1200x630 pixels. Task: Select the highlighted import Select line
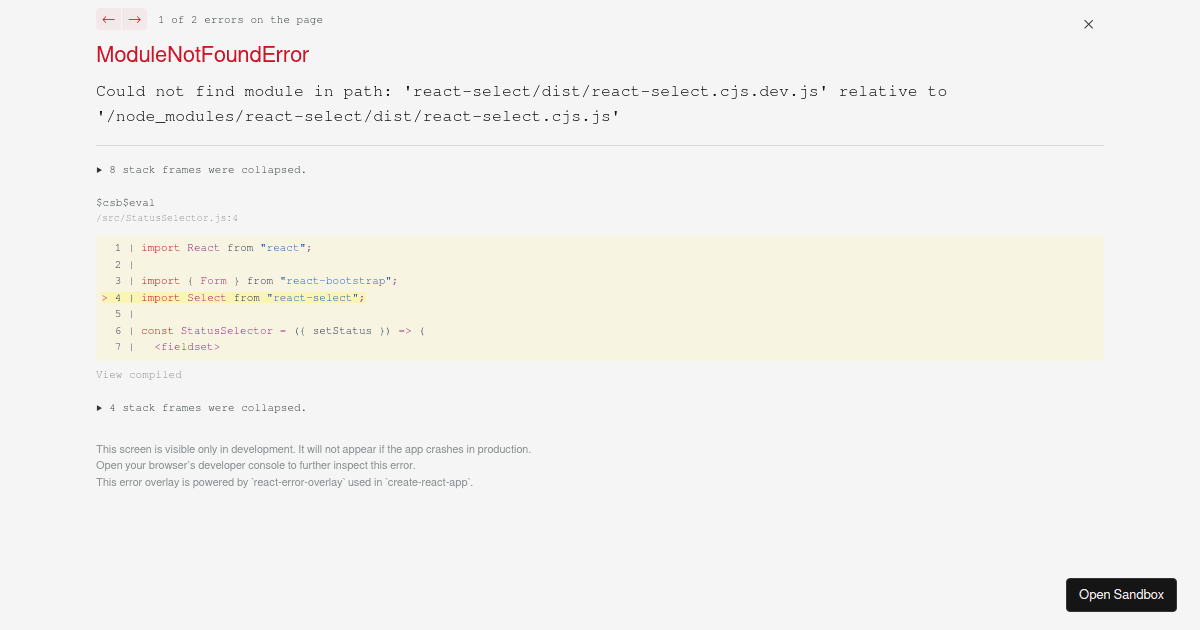click(x=240, y=297)
